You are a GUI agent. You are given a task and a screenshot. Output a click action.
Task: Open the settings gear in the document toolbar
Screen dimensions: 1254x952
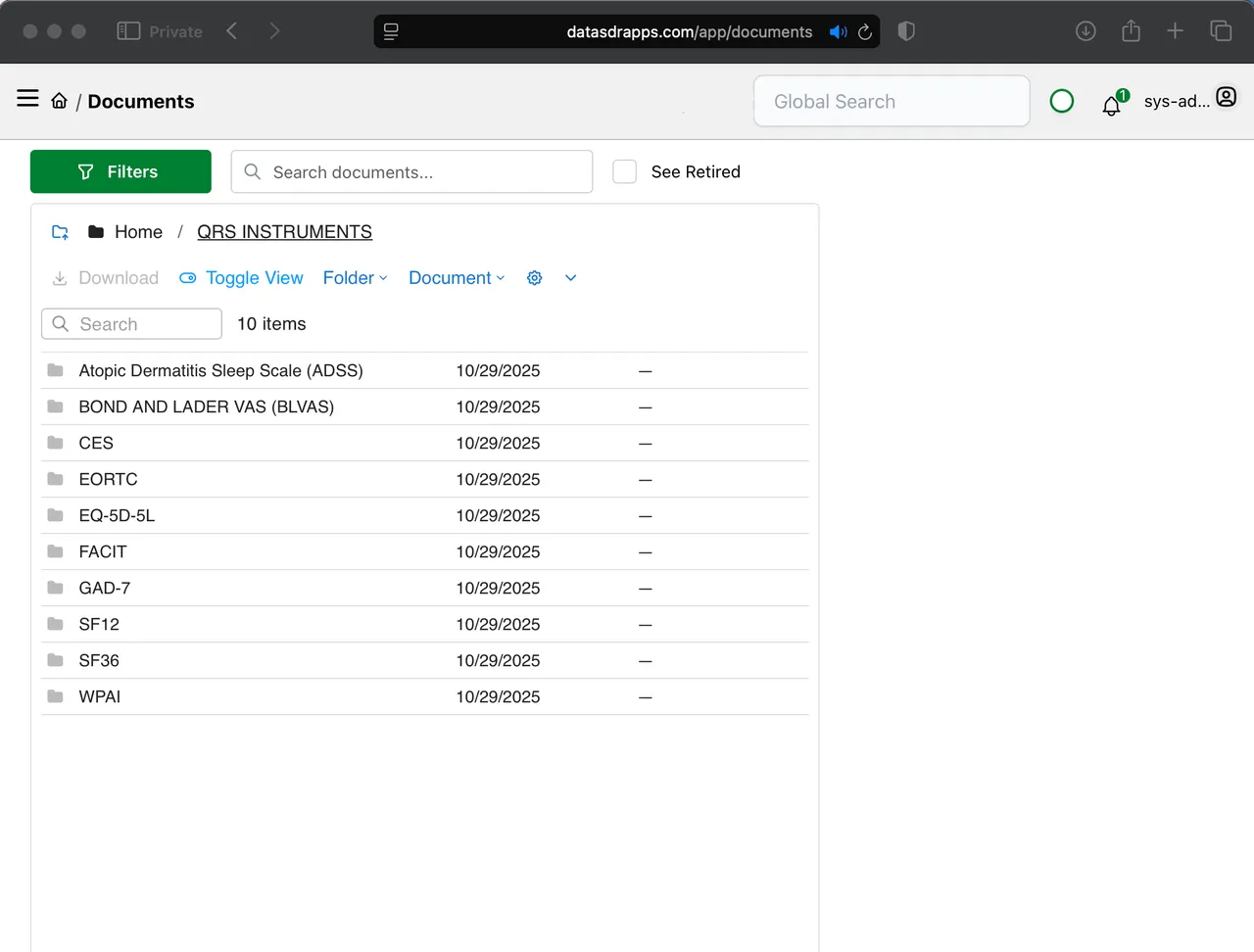[534, 278]
